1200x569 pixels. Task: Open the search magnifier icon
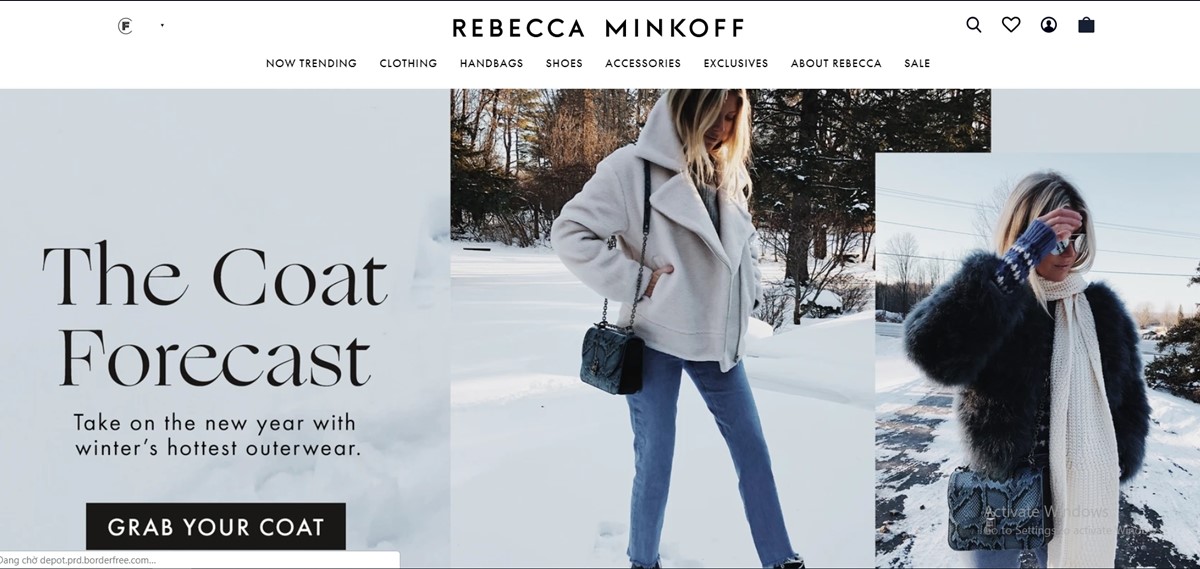973,25
